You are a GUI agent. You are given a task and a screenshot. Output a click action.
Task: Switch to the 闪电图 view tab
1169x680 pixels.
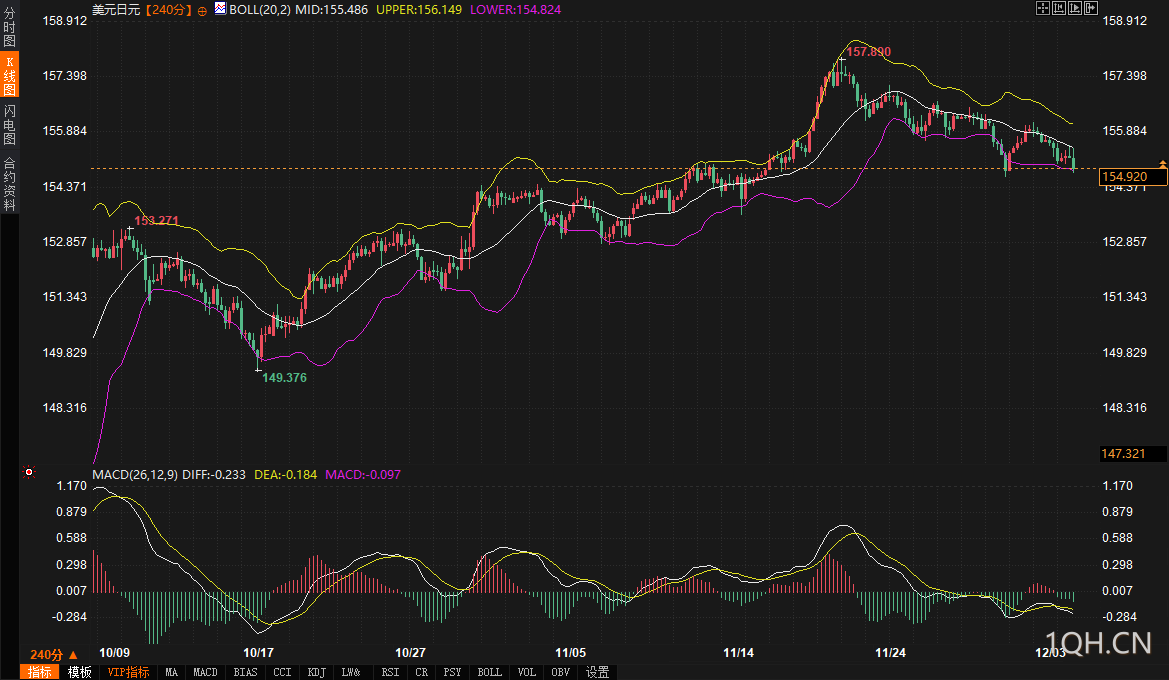(x=9, y=124)
